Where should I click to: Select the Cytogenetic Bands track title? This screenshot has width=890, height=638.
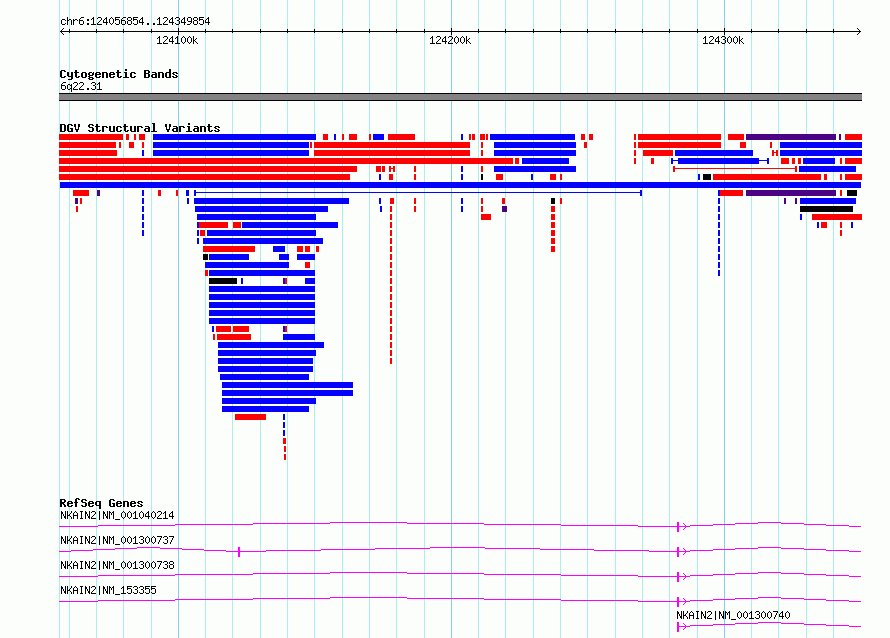(x=119, y=74)
